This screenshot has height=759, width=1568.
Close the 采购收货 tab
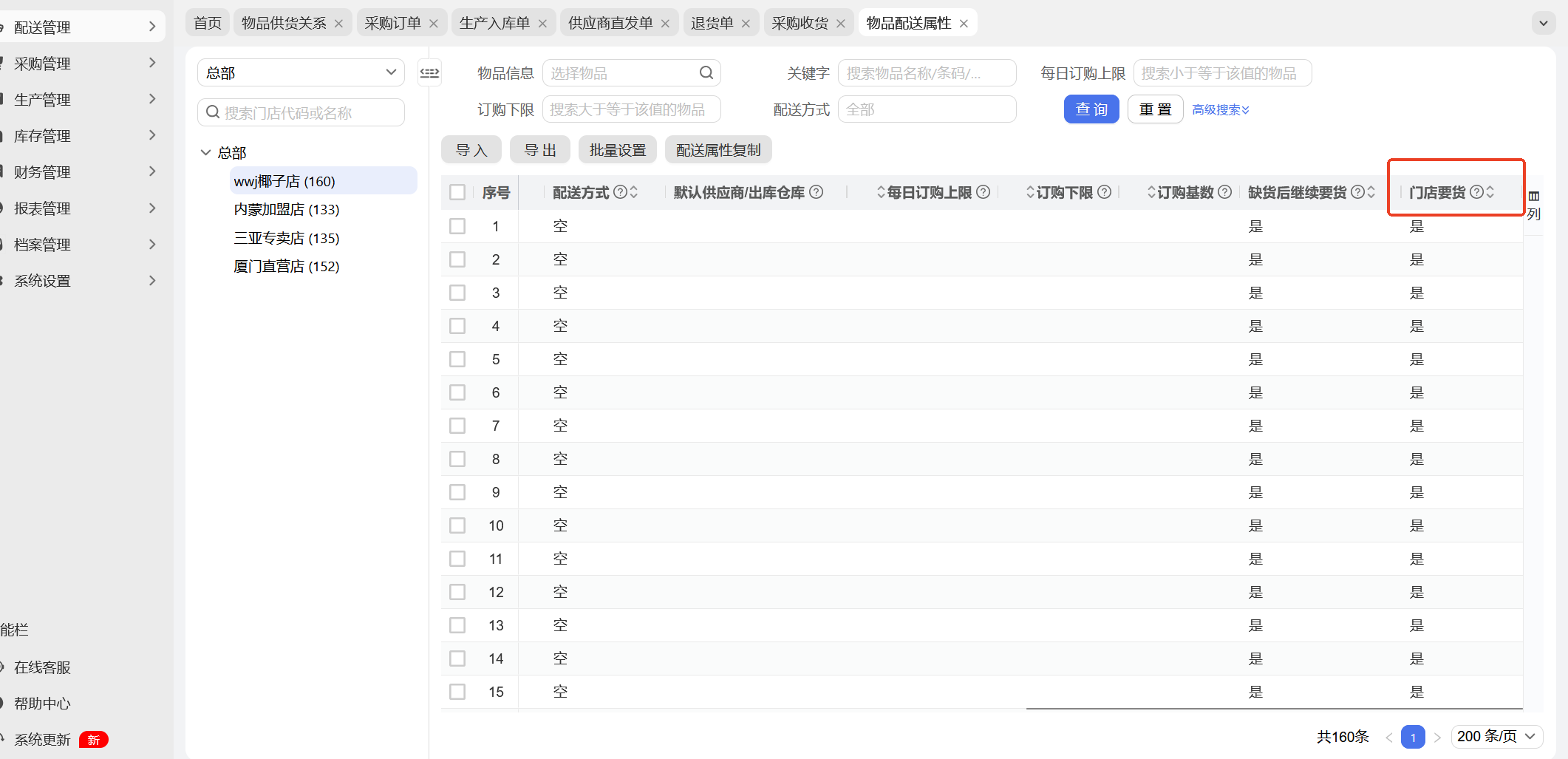click(840, 24)
